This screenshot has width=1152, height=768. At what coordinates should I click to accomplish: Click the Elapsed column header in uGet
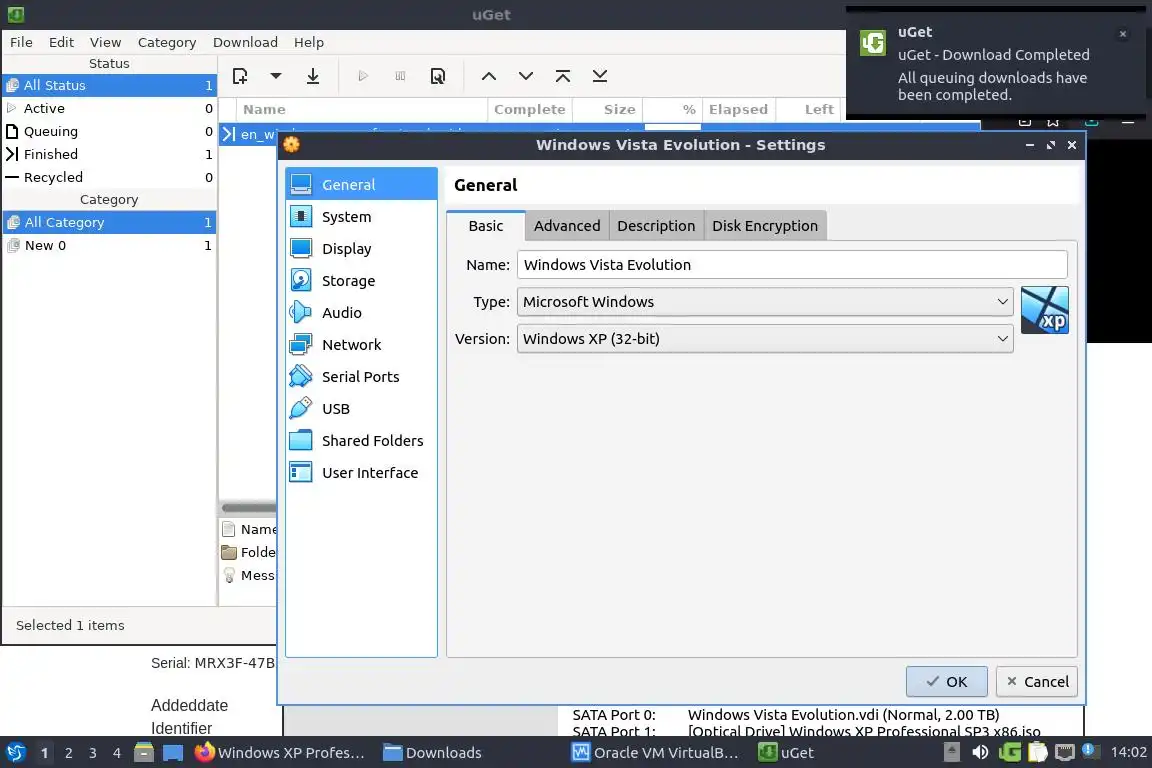click(738, 109)
